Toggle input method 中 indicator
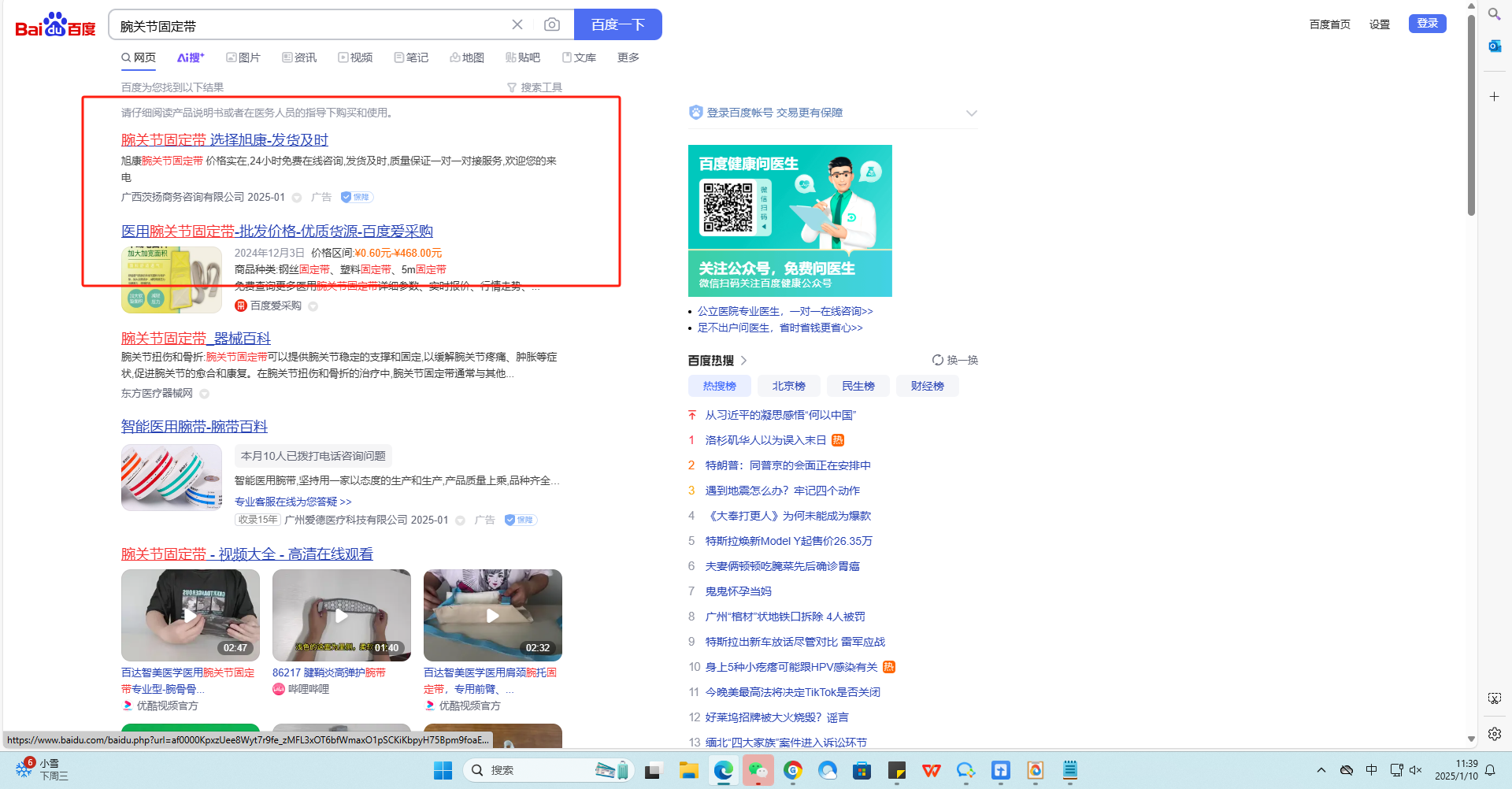This screenshot has width=1512, height=789. (x=1372, y=770)
